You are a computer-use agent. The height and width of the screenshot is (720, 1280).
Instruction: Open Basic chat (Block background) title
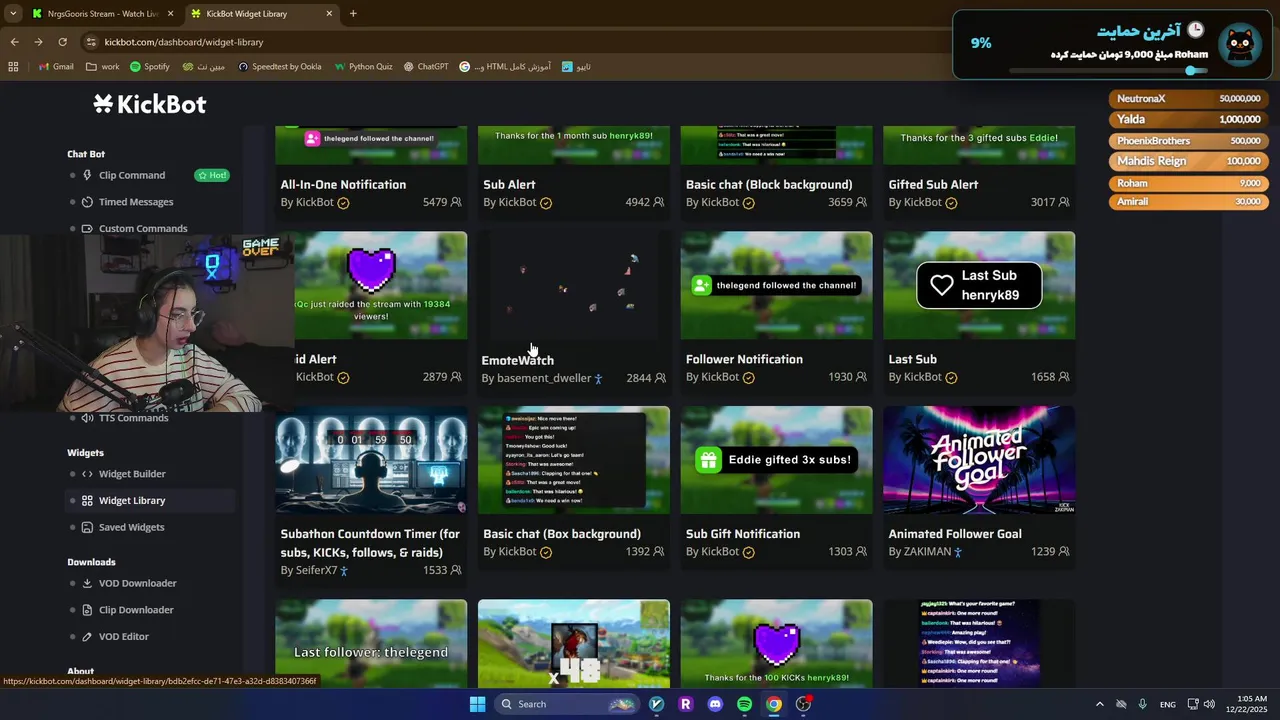point(769,184)
